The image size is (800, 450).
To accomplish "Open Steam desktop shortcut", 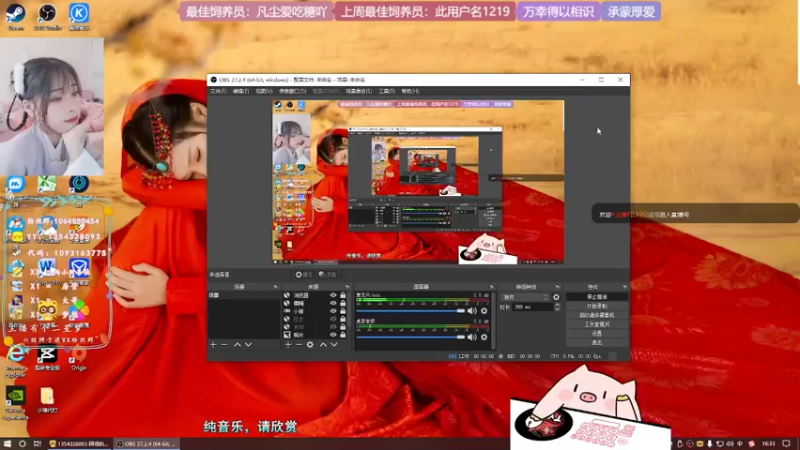I will 16,17.
